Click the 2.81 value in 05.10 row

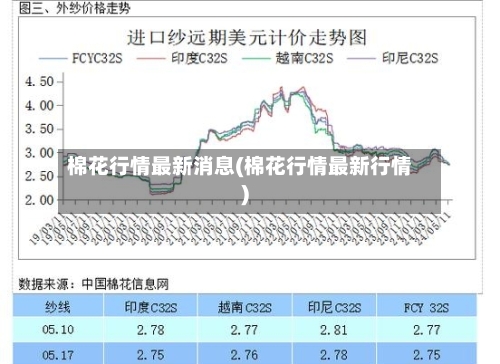334,330
